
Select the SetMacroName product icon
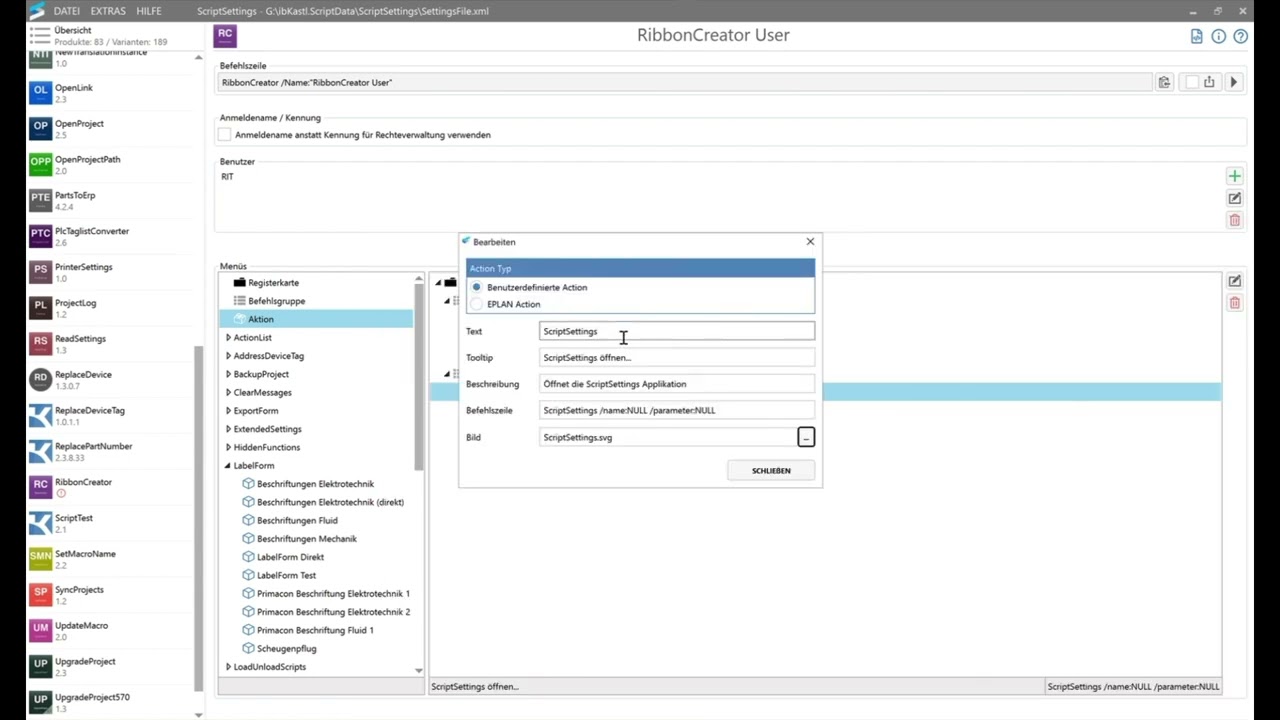[40, 559]
